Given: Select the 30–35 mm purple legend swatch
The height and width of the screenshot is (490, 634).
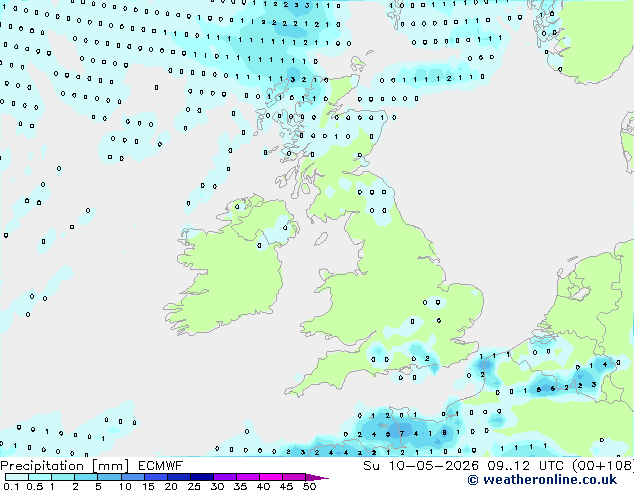Looking at the screenshot, I should (x=224, y=477).
